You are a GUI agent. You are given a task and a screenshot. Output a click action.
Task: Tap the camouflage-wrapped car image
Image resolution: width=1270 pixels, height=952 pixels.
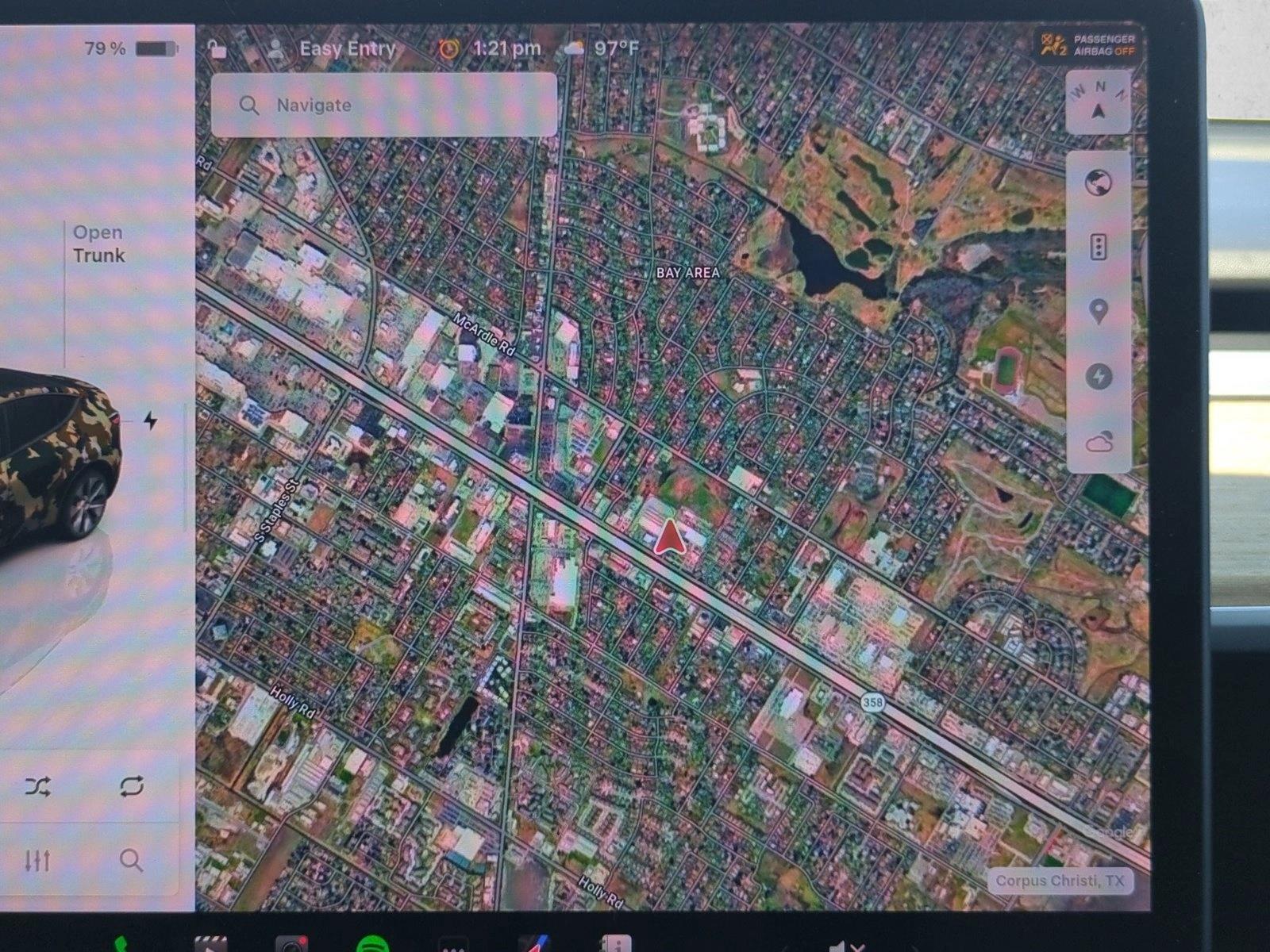tap(60, 462)
